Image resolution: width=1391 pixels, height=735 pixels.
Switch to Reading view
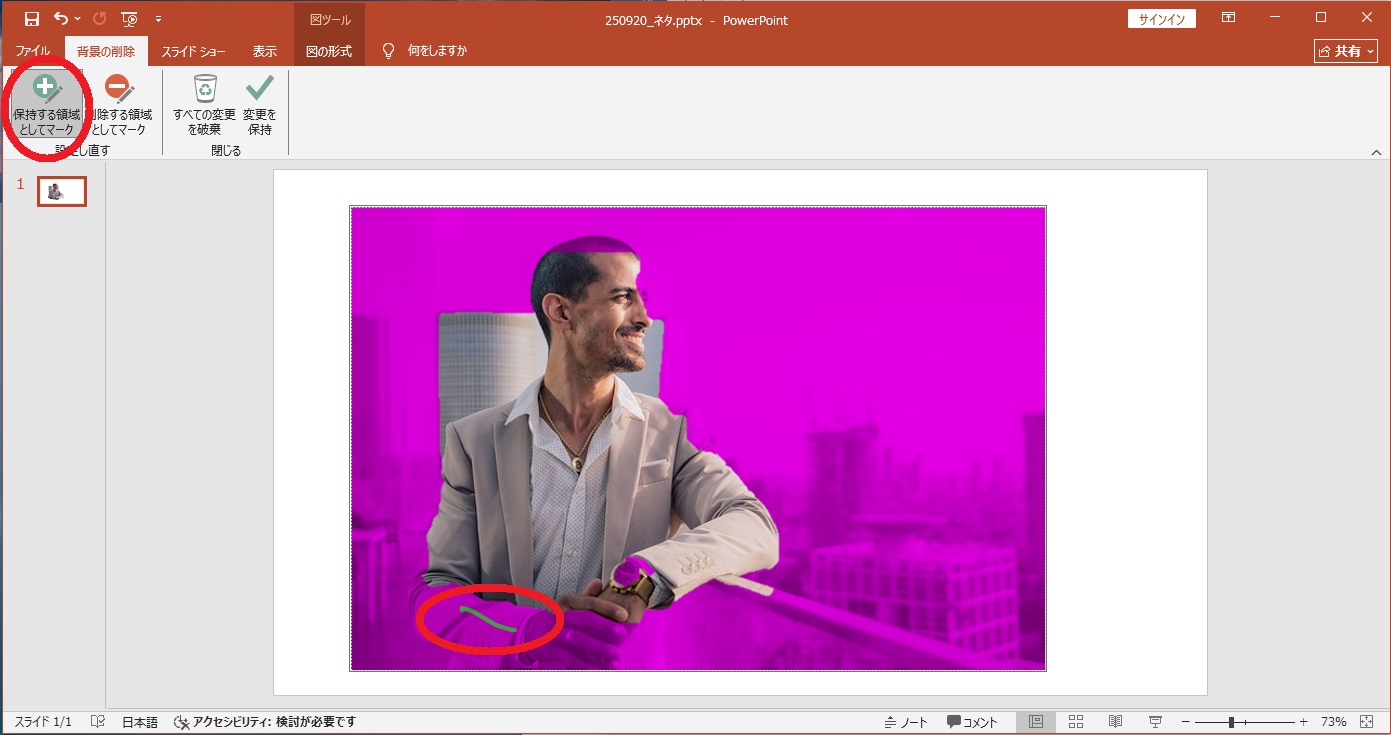click(1115, 722)
